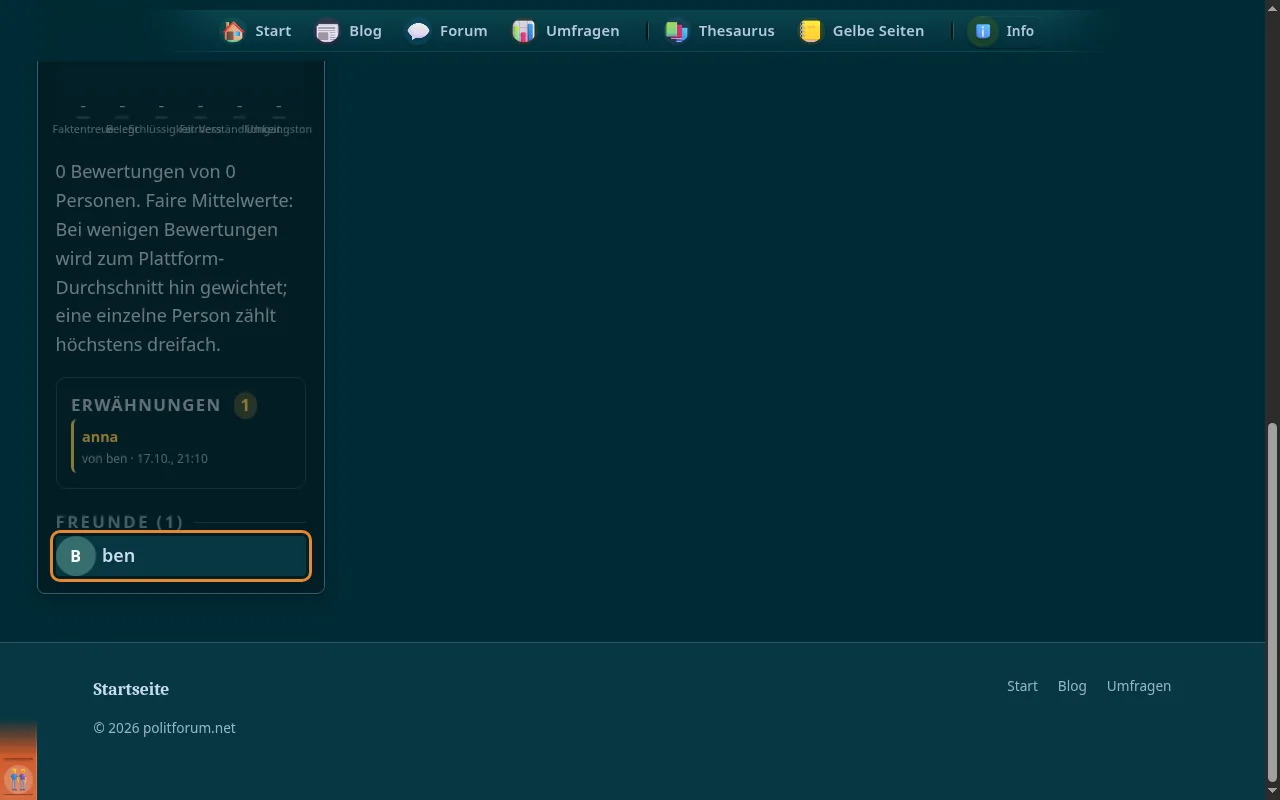Click the text 'von ben · 17.10., 21:10'
1280x800 pixels.
pos(145,458)
